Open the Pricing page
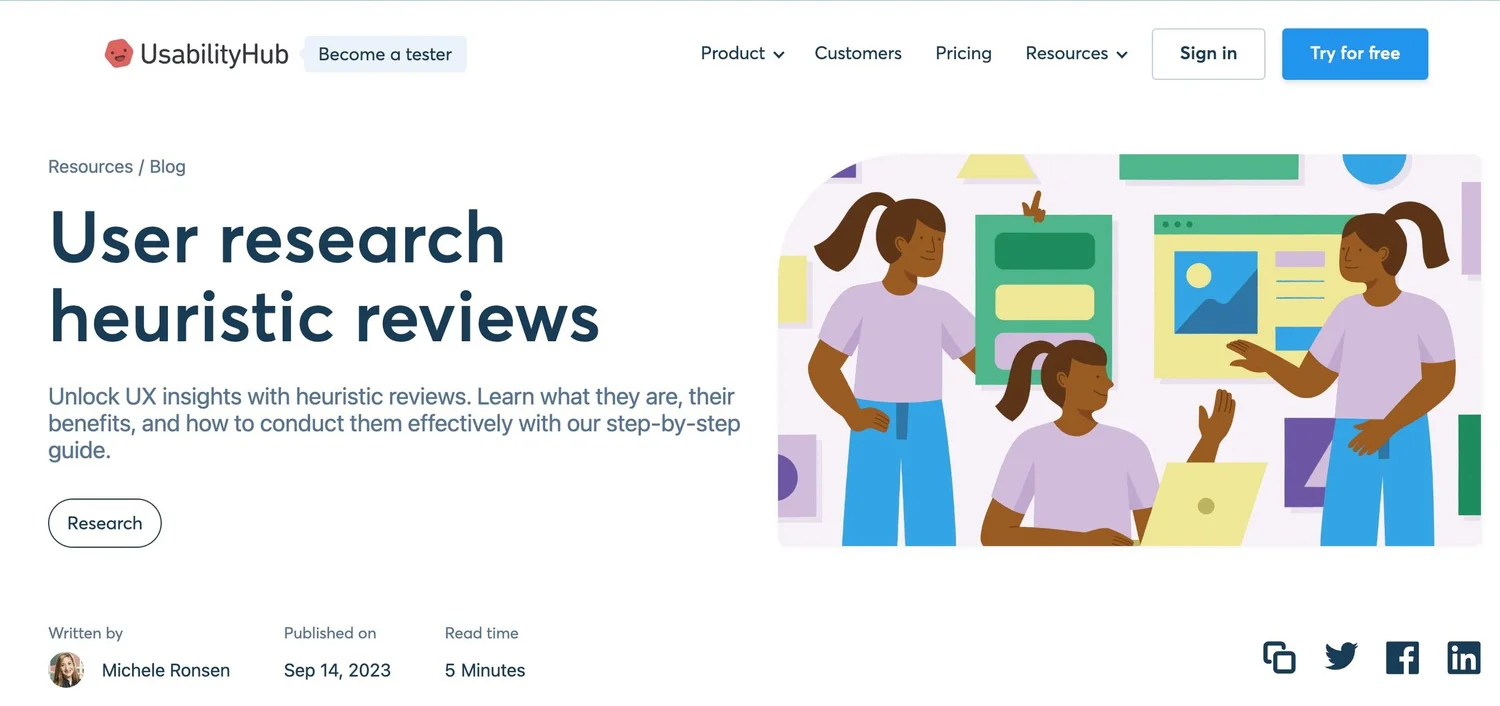 [x=963, y=53]
